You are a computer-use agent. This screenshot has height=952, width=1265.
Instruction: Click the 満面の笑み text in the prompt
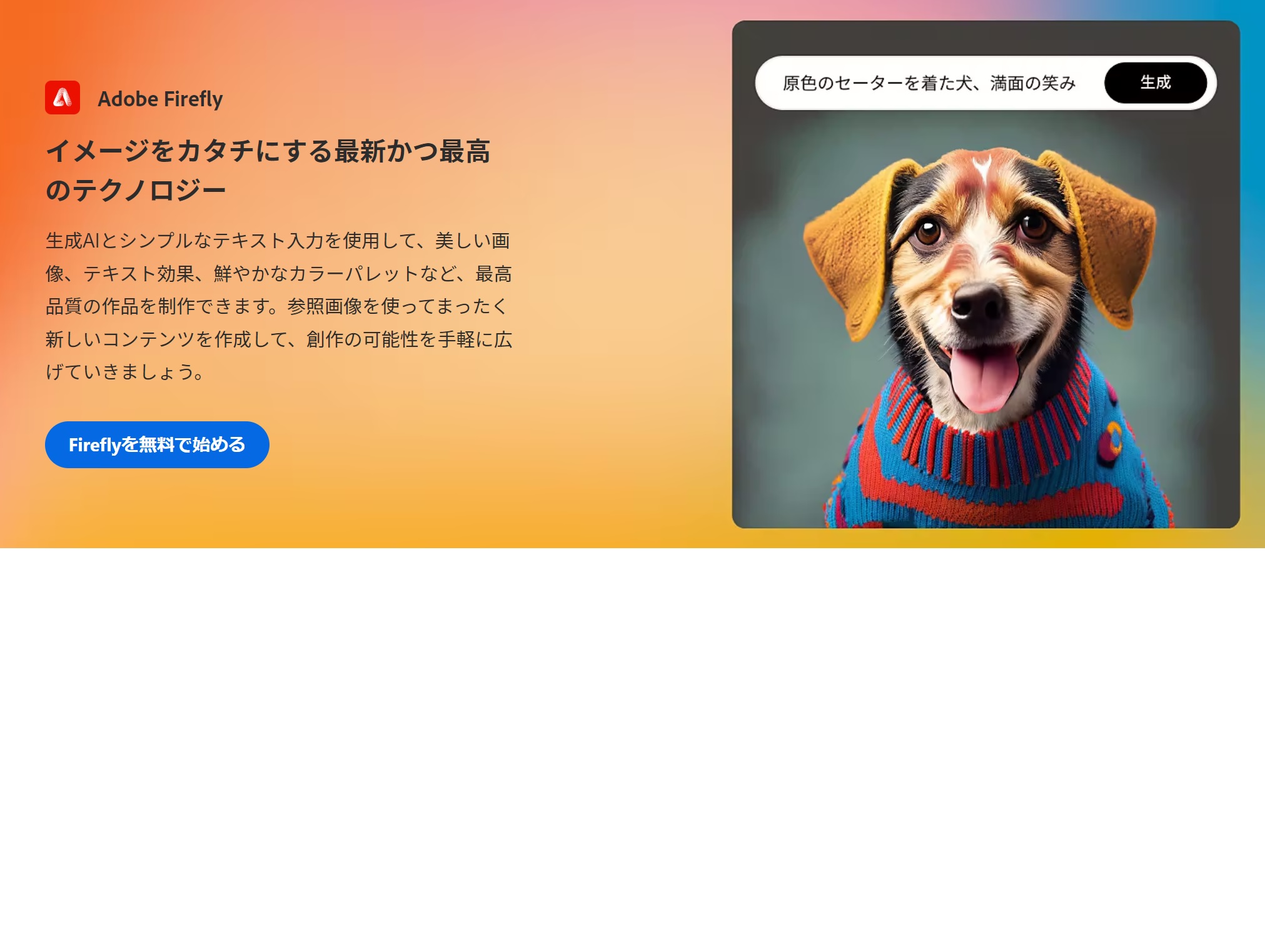point(1032,83)
